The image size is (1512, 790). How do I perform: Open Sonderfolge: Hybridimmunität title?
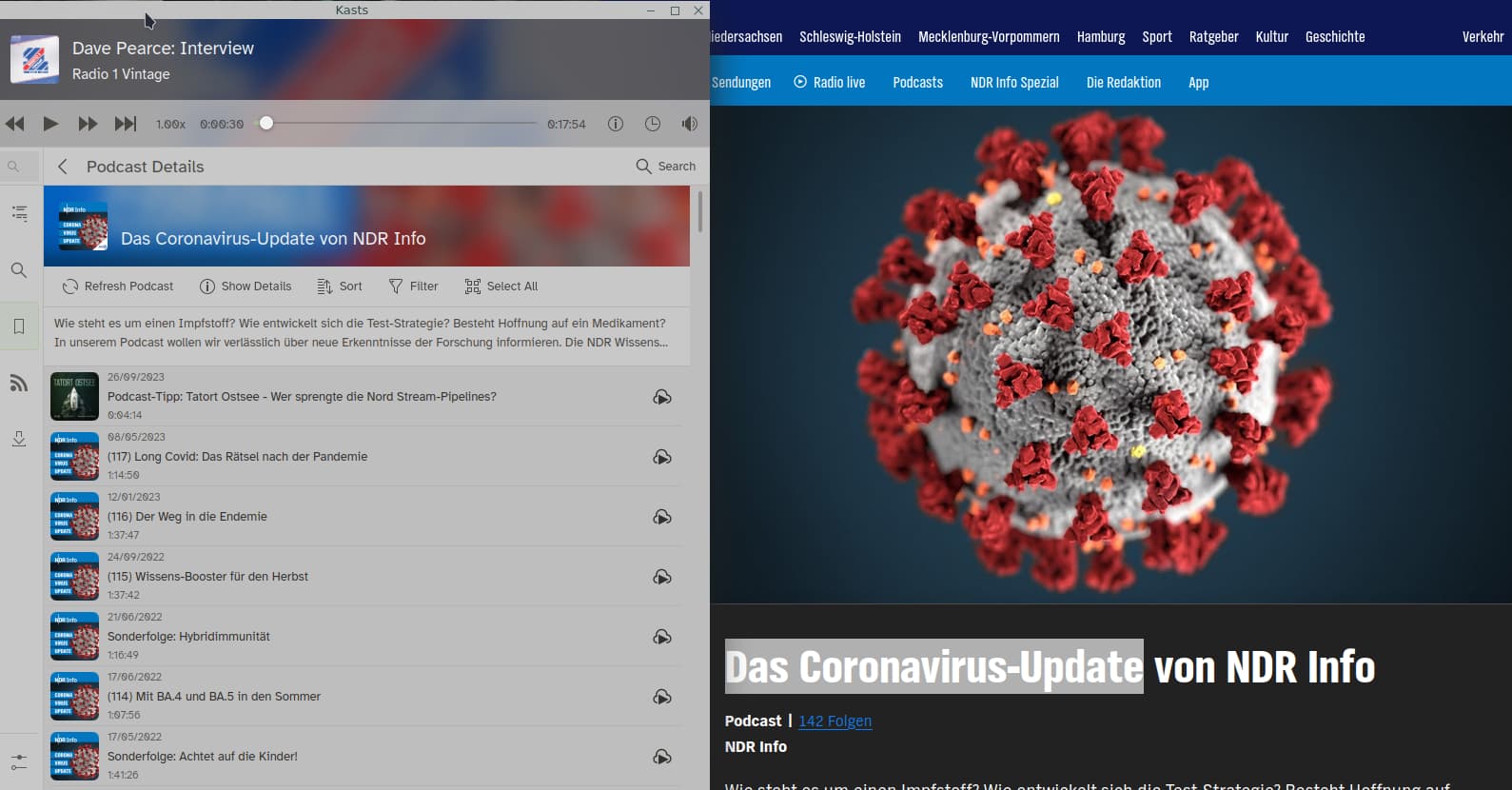188,637
